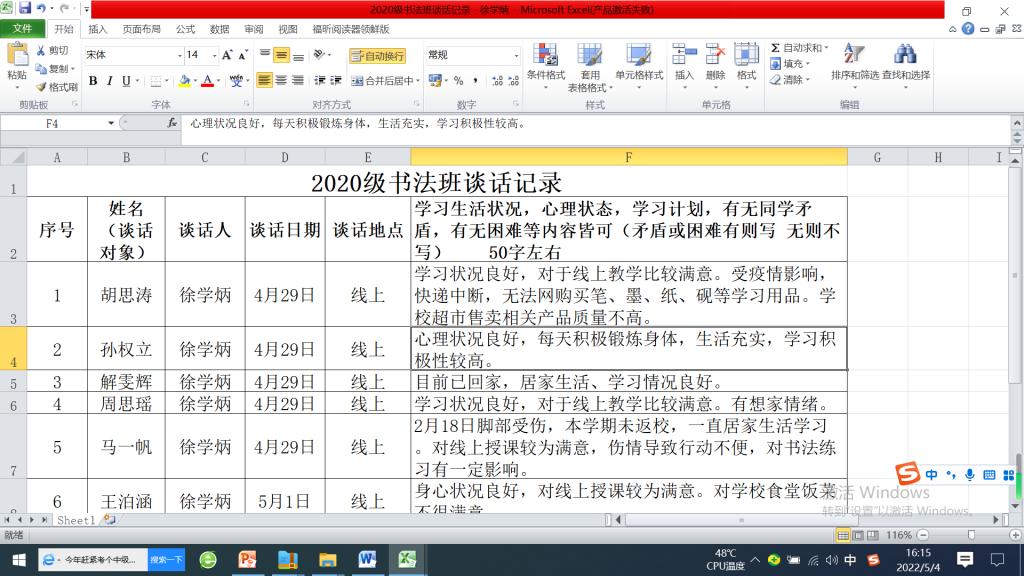The height and width of the screenshot is (576, 1024).
Task: Toggle Wrap Text (自动换行)
Action: [x=377, y=56]
